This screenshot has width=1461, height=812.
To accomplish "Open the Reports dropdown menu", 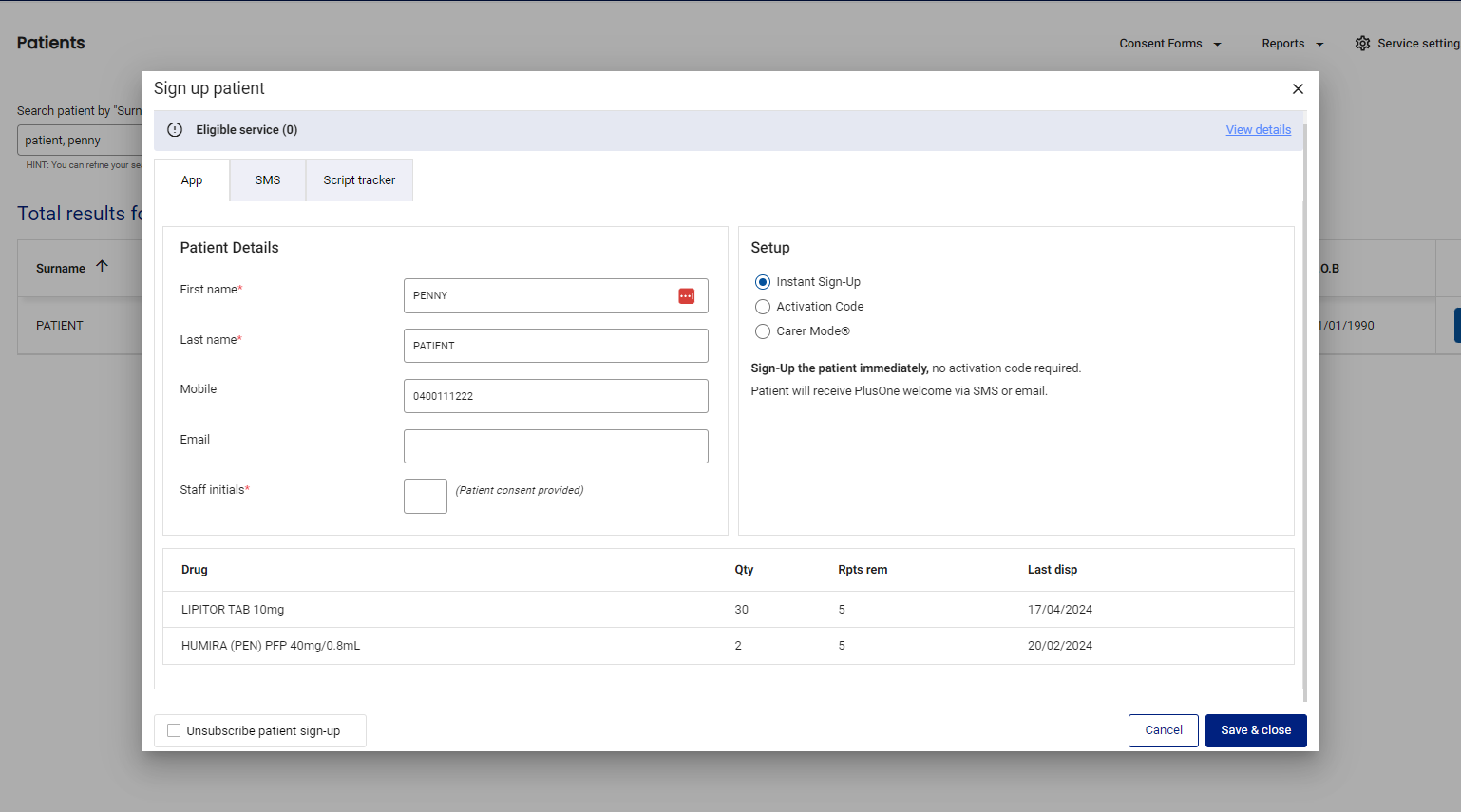I will point(1293,44).
